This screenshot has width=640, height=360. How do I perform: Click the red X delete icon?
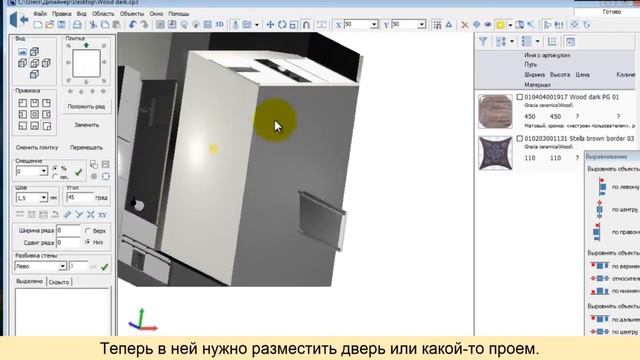coord(464,25)
